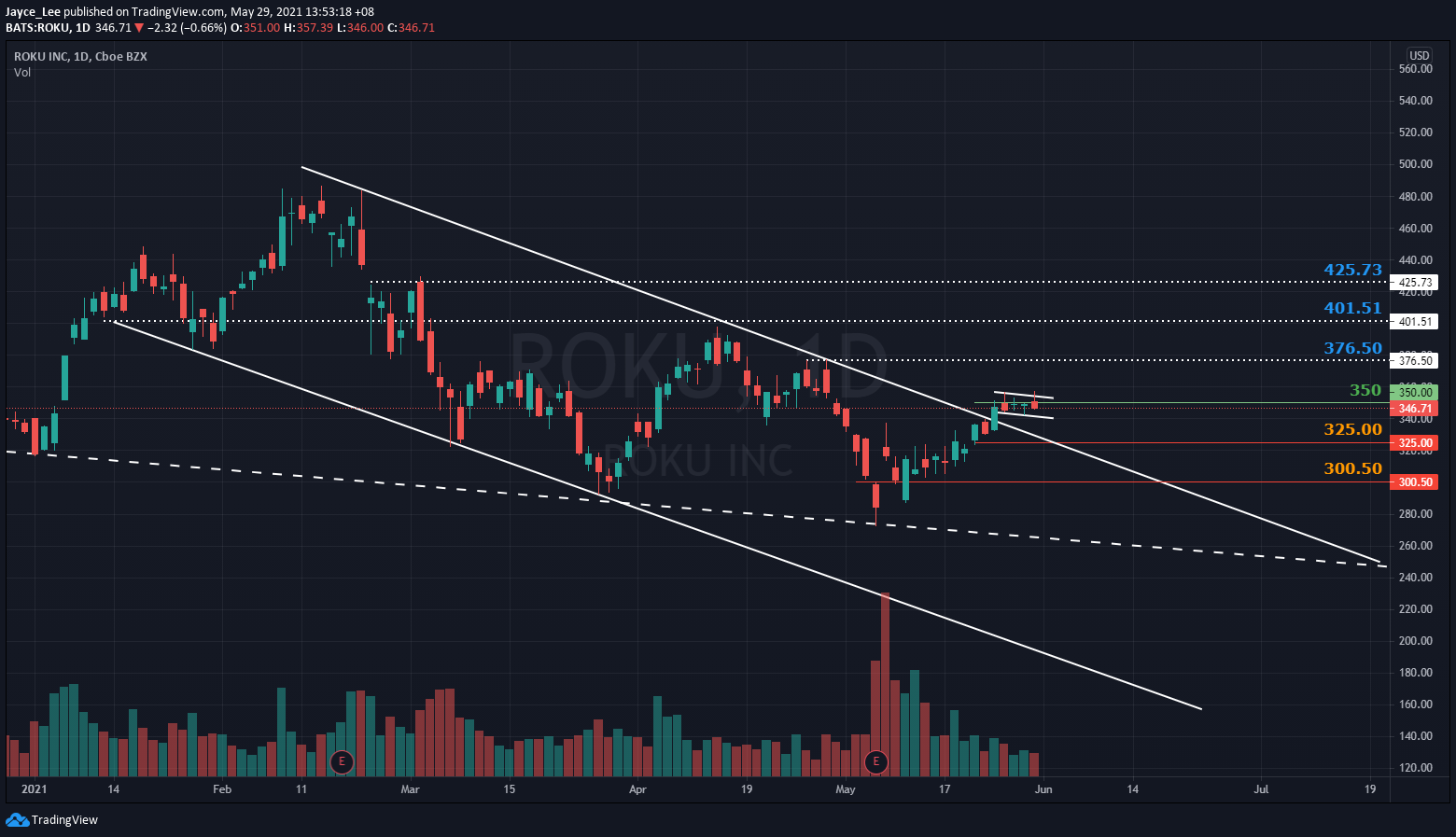Click the 401.51 price axis tag

coord(1414,321)
